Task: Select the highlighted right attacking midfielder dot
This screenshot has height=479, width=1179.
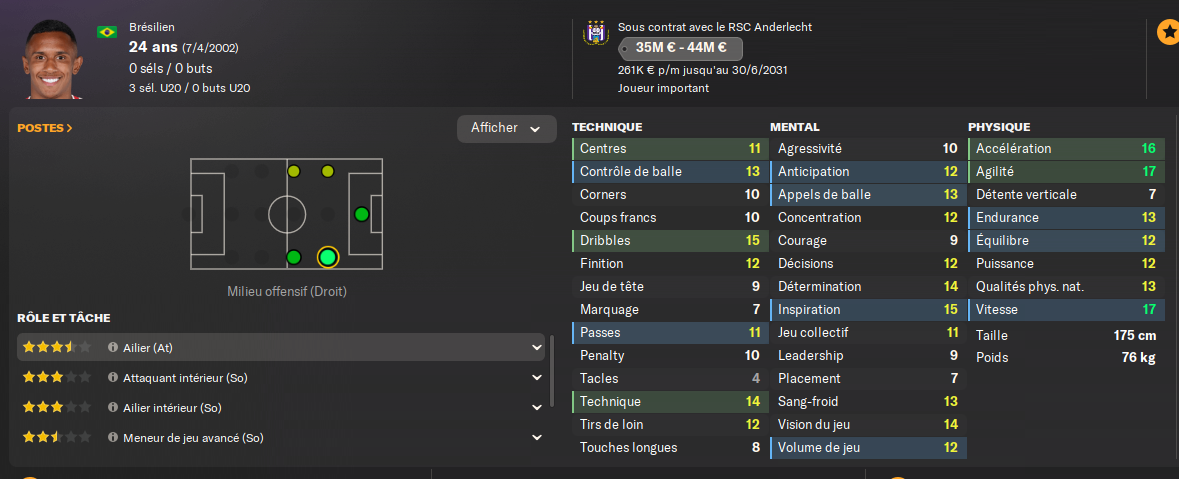Action: (327, 257)
